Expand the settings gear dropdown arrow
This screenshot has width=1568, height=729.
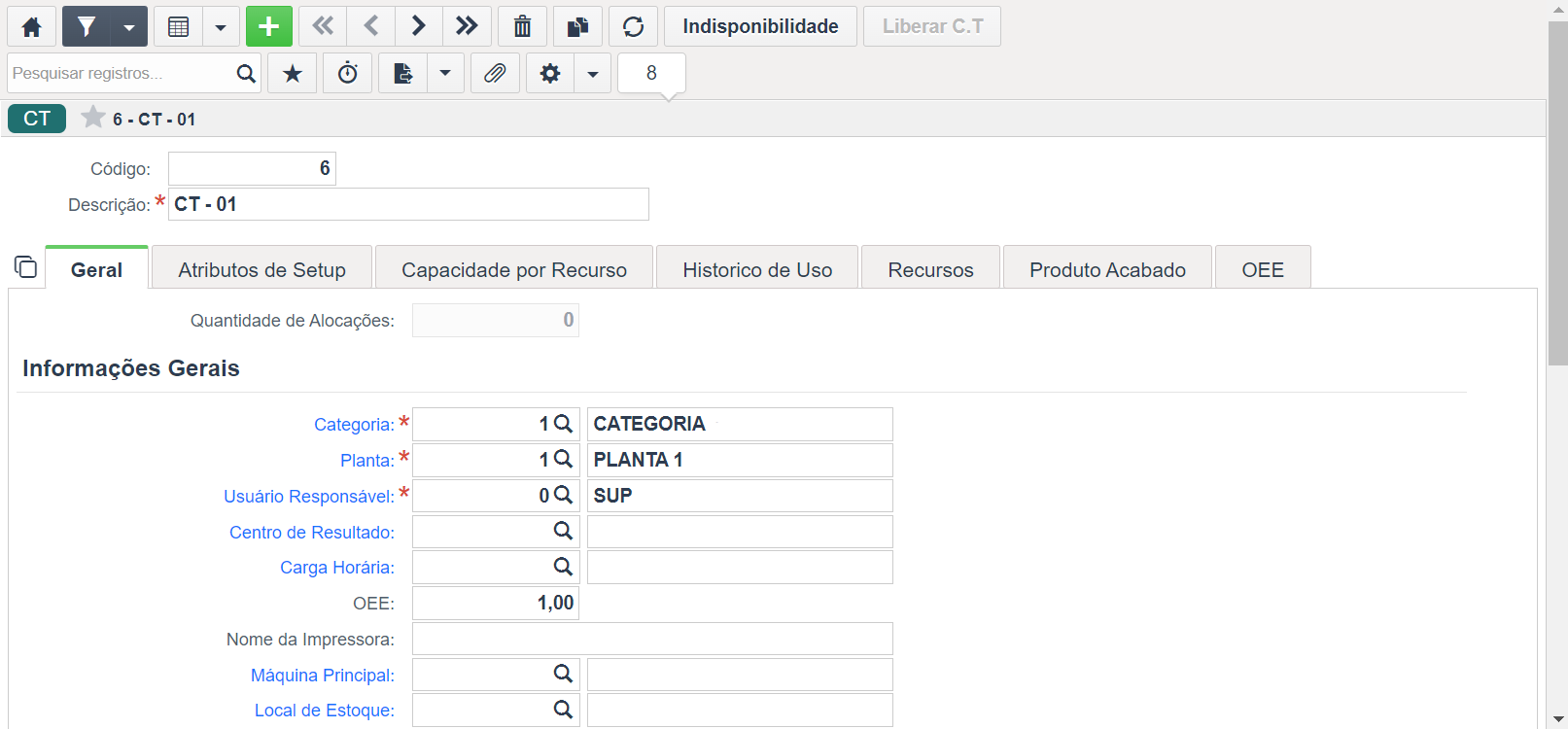coord(593,73)
